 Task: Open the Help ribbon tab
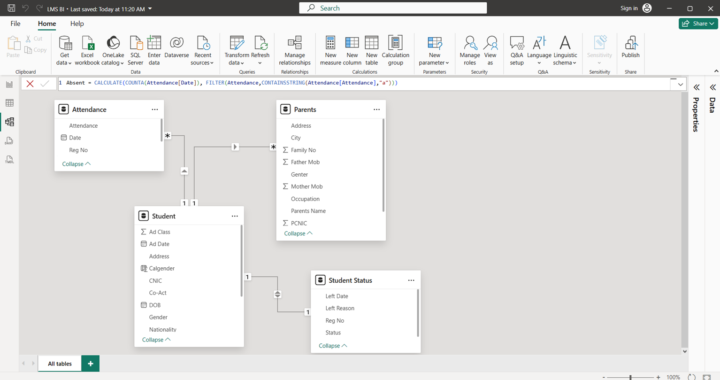tap(77, 23)
